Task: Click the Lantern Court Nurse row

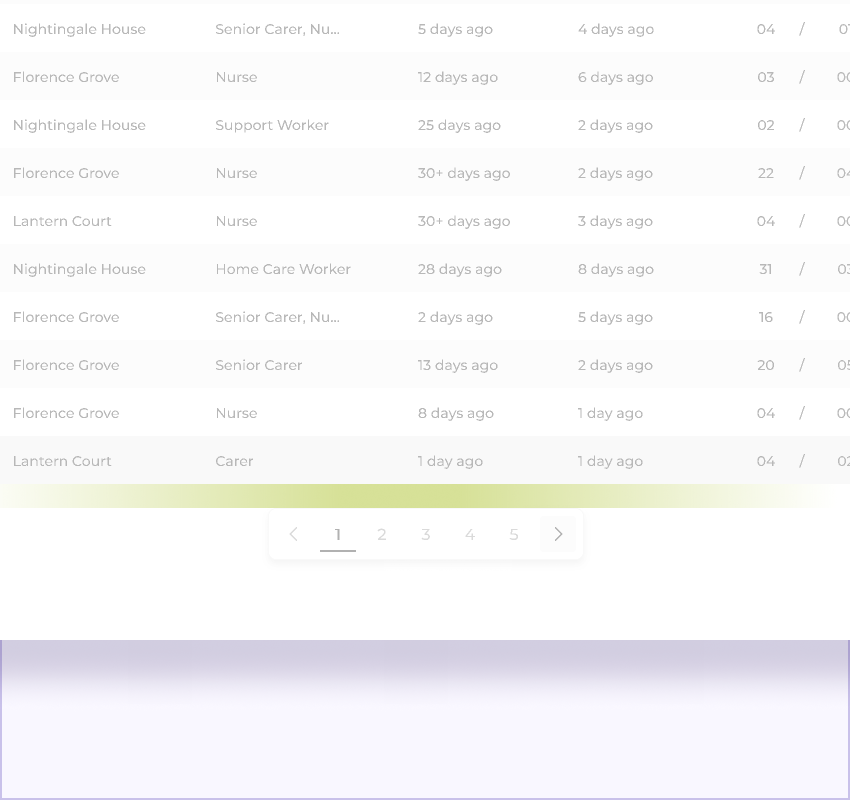Action: pyautogui.click(x=425, y=221)
